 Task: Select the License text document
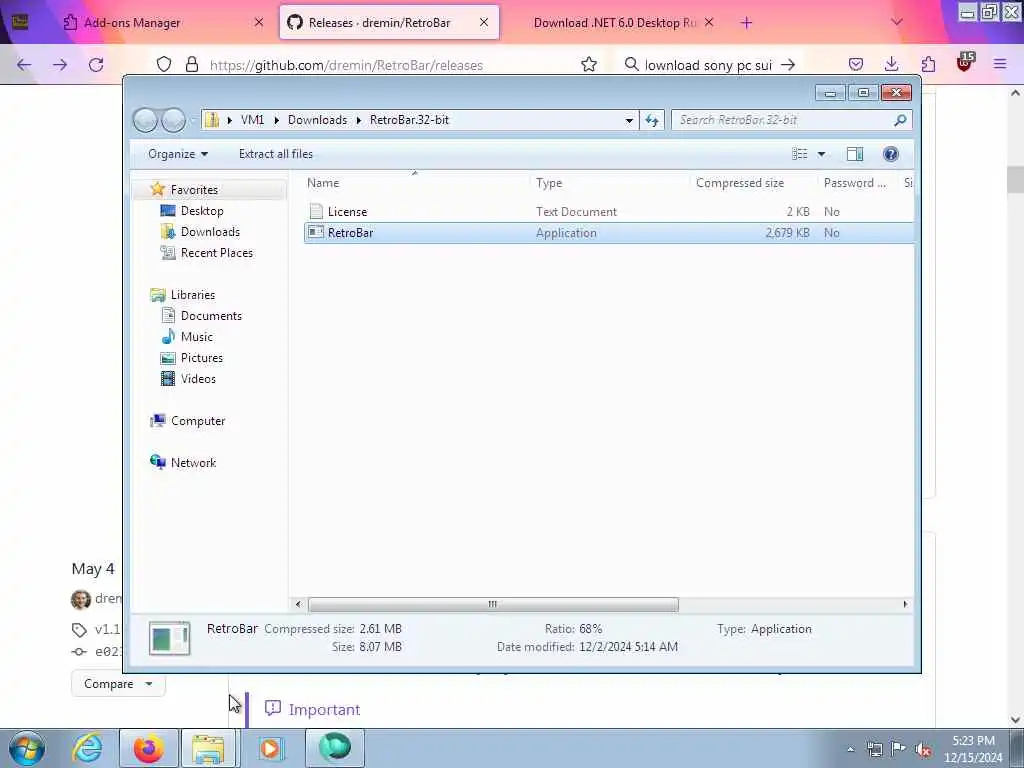[x=609, y=212]
